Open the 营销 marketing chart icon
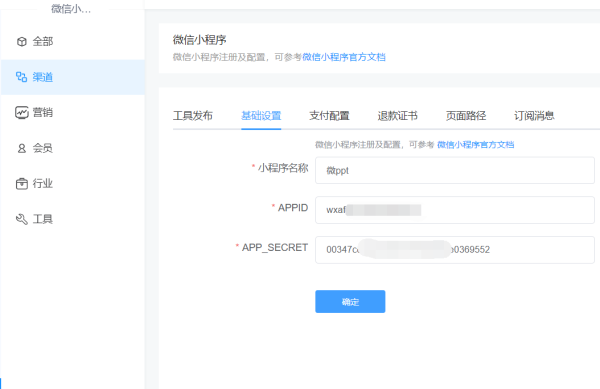Screen dimensions: 600x389 [x=22, y=112]
